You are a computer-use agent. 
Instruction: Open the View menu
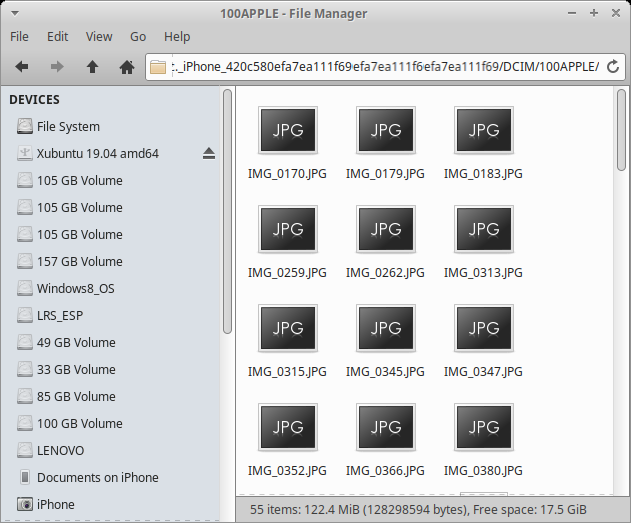[x=99, y=37]
